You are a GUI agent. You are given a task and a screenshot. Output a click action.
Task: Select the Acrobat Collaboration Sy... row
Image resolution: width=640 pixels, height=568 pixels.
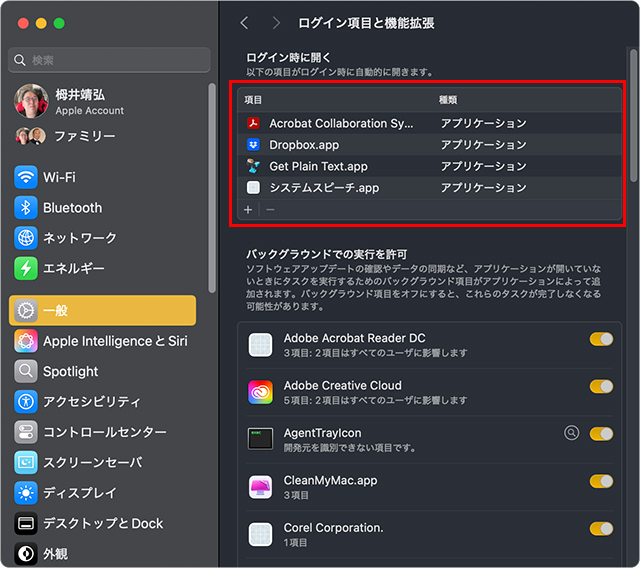(429, 123)
